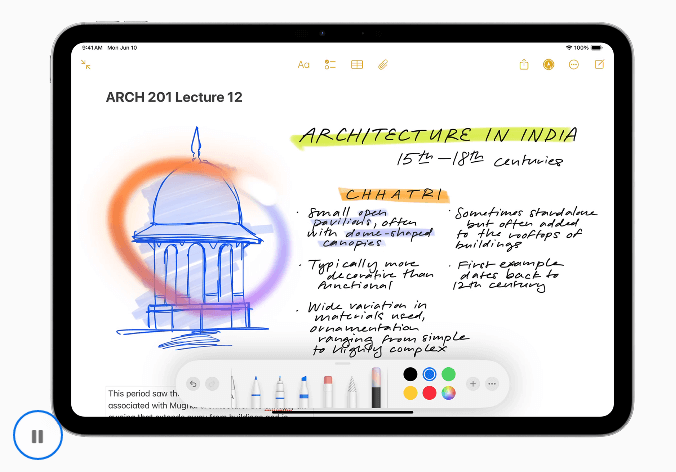Create a new note with compose icon
Image resolution: width=676 pixels, height=472 pixels.
600,65
